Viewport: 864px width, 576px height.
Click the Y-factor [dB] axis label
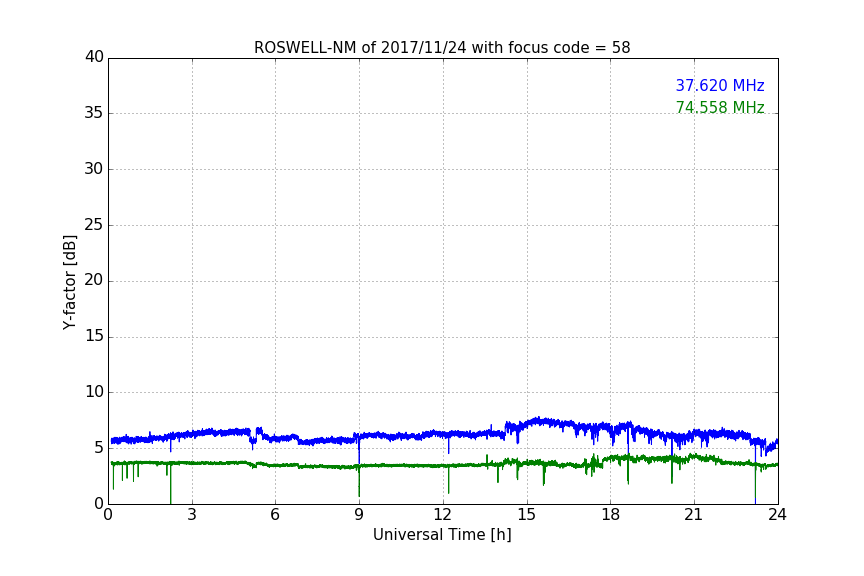point(69,282)
